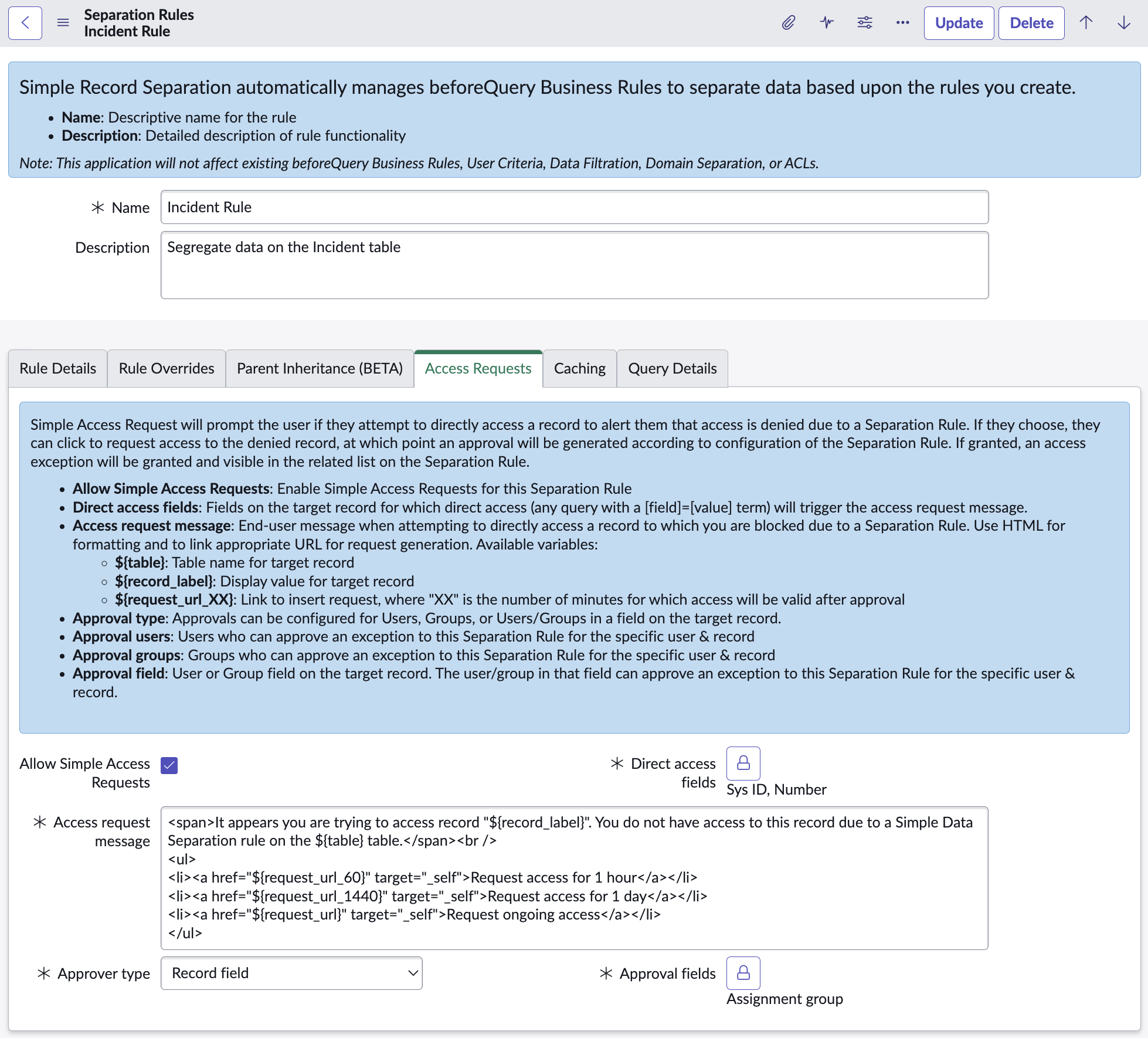Unlock the Direct access fields lock
Viewport: 1148px width, 1038px height.
pos(743,763)
